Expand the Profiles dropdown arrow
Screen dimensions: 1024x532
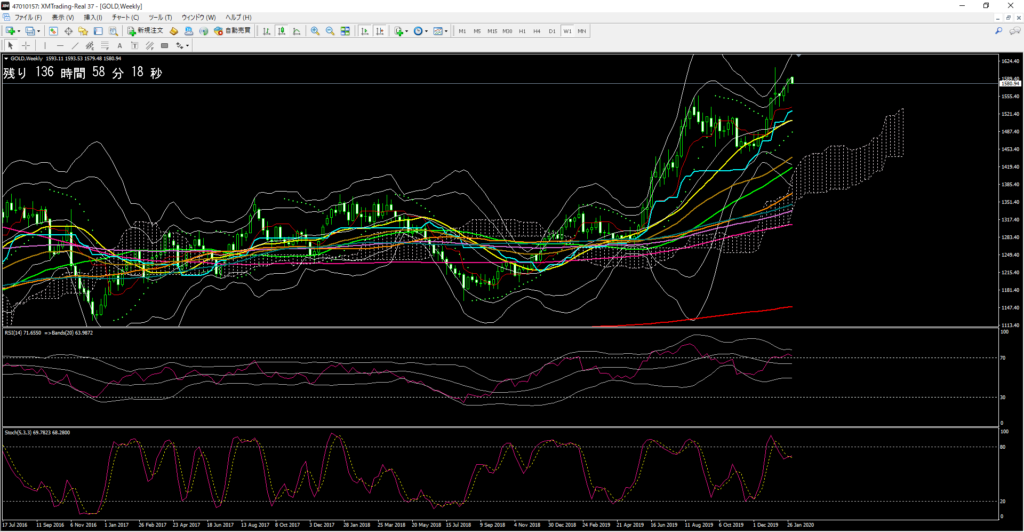coord(39,31)
